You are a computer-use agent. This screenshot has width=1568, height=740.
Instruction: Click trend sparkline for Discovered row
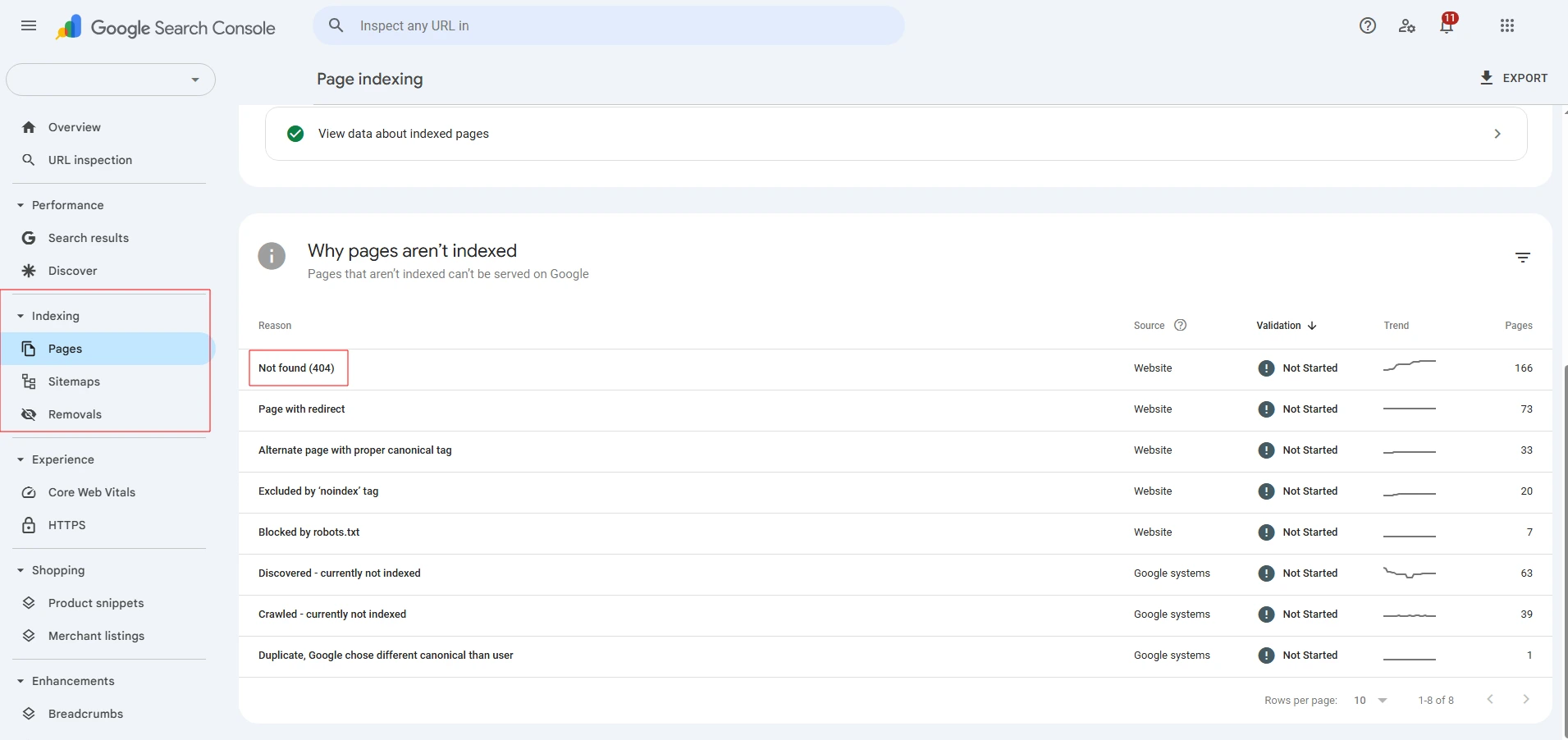tap(1410, 573)
